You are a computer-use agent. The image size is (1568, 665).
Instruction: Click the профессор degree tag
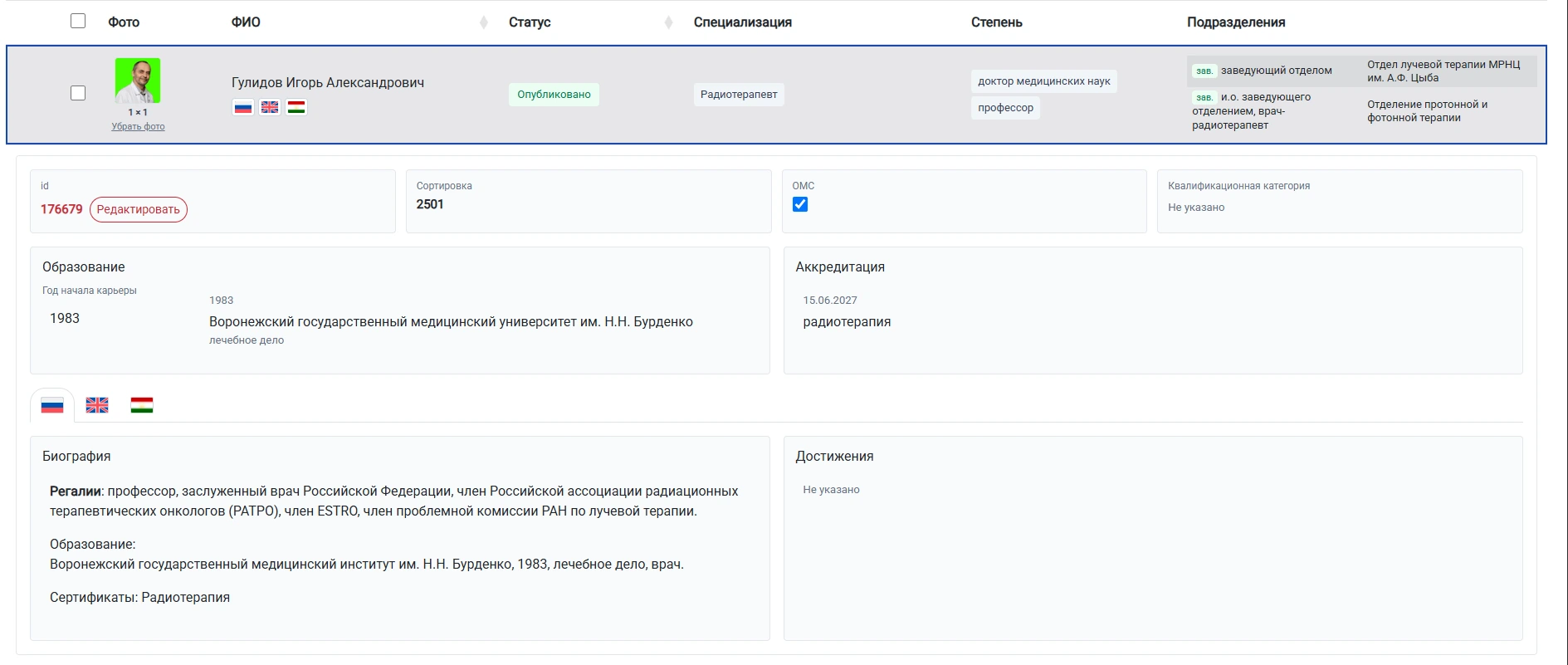point(1005,107)
